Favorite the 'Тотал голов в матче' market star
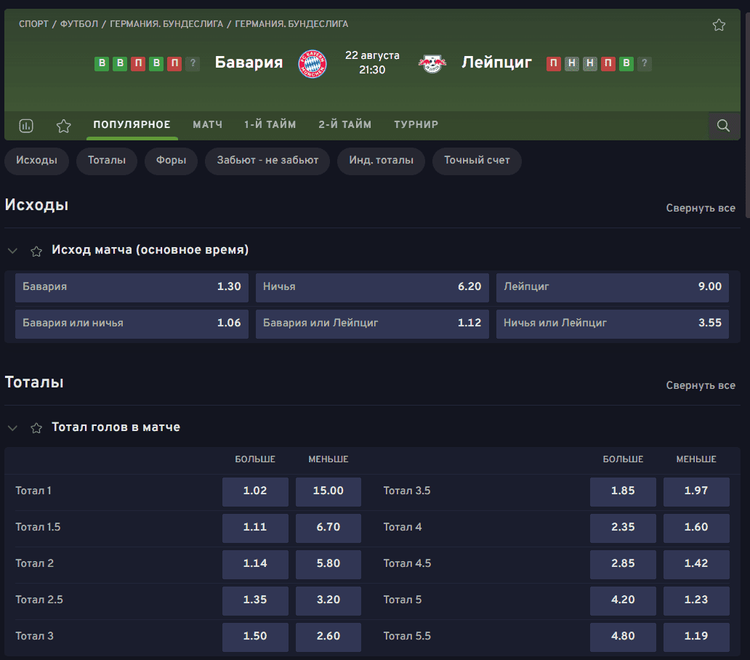750x660 pixels. click(x=37, y=428)
